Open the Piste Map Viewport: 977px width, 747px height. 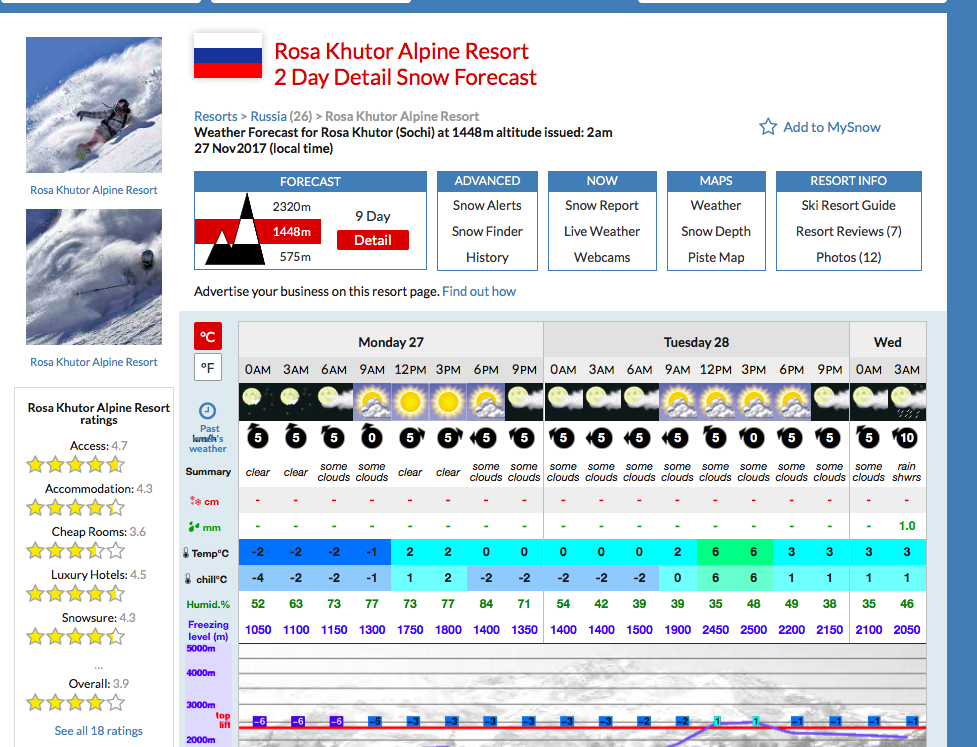tap(716, 257)
